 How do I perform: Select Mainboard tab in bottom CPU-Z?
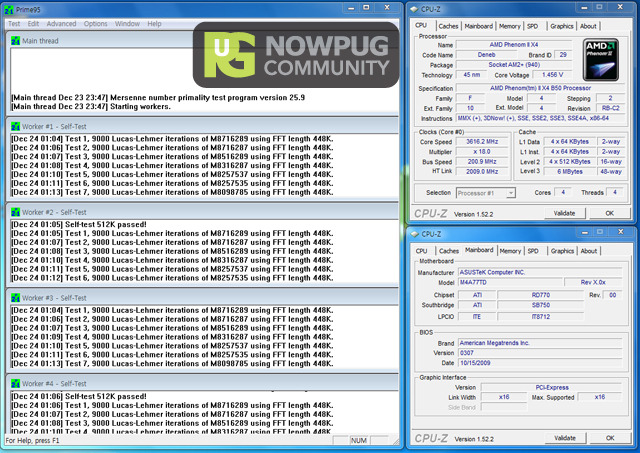click(479, 250)
